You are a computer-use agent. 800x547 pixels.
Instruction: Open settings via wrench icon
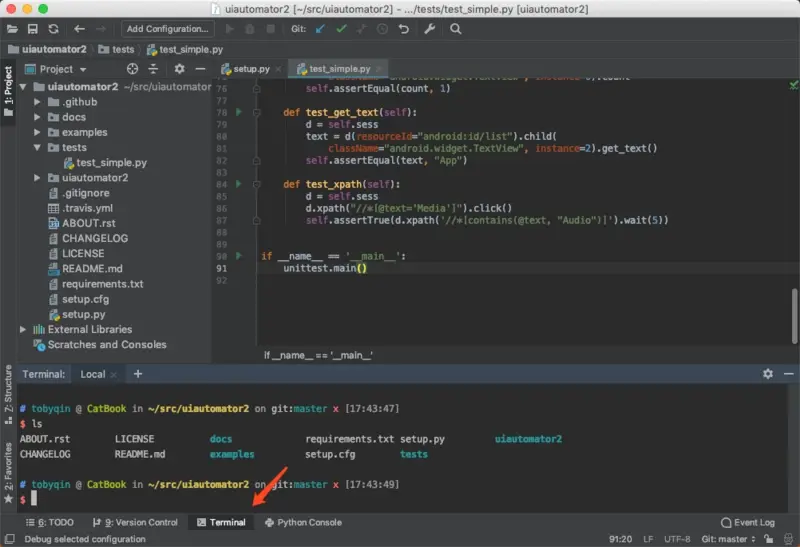click(x=430, y=29)
